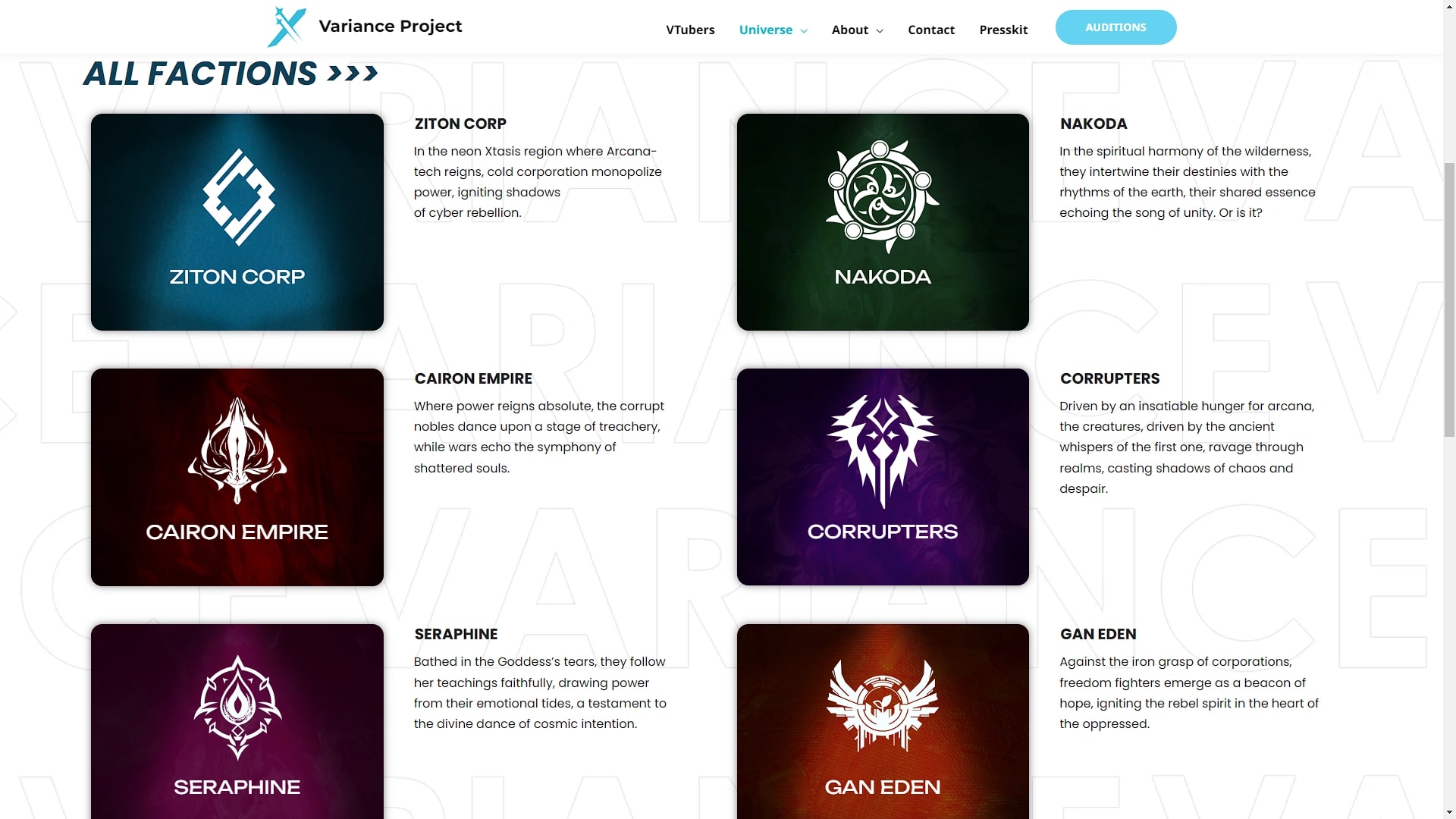
Task: Open the Contact page
Action: click(931, 30)
